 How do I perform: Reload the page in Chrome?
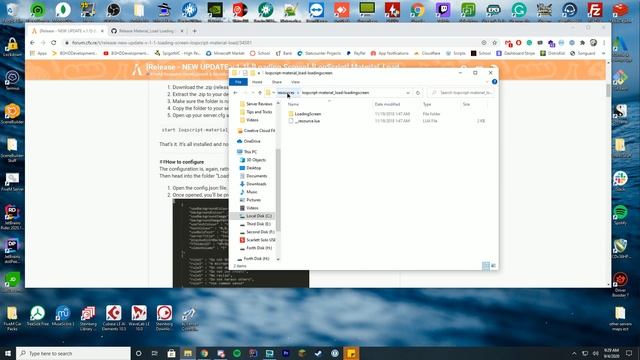point(53,42)
